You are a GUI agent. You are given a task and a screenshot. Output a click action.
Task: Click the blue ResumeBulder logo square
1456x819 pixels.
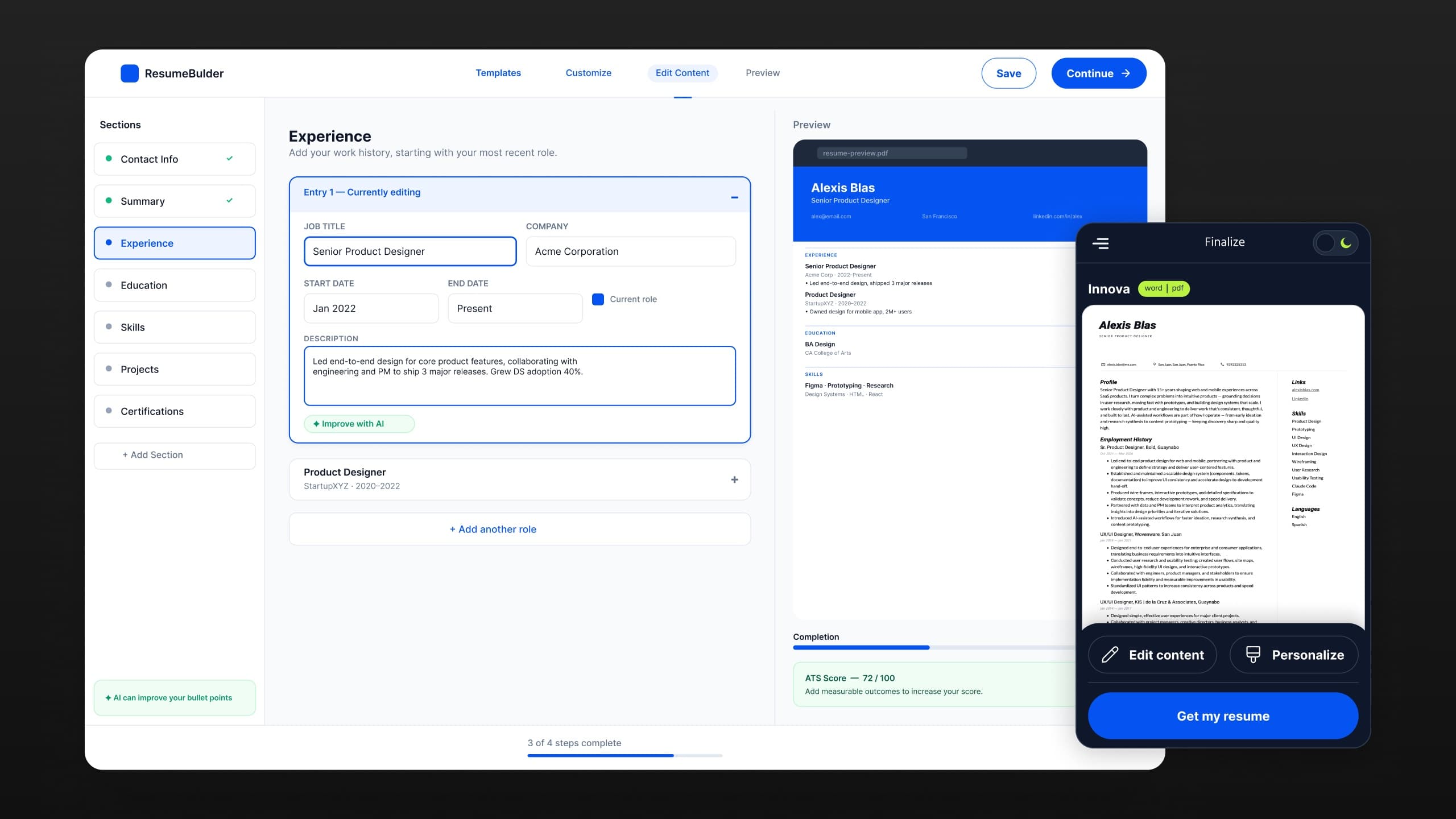[130, 73]
